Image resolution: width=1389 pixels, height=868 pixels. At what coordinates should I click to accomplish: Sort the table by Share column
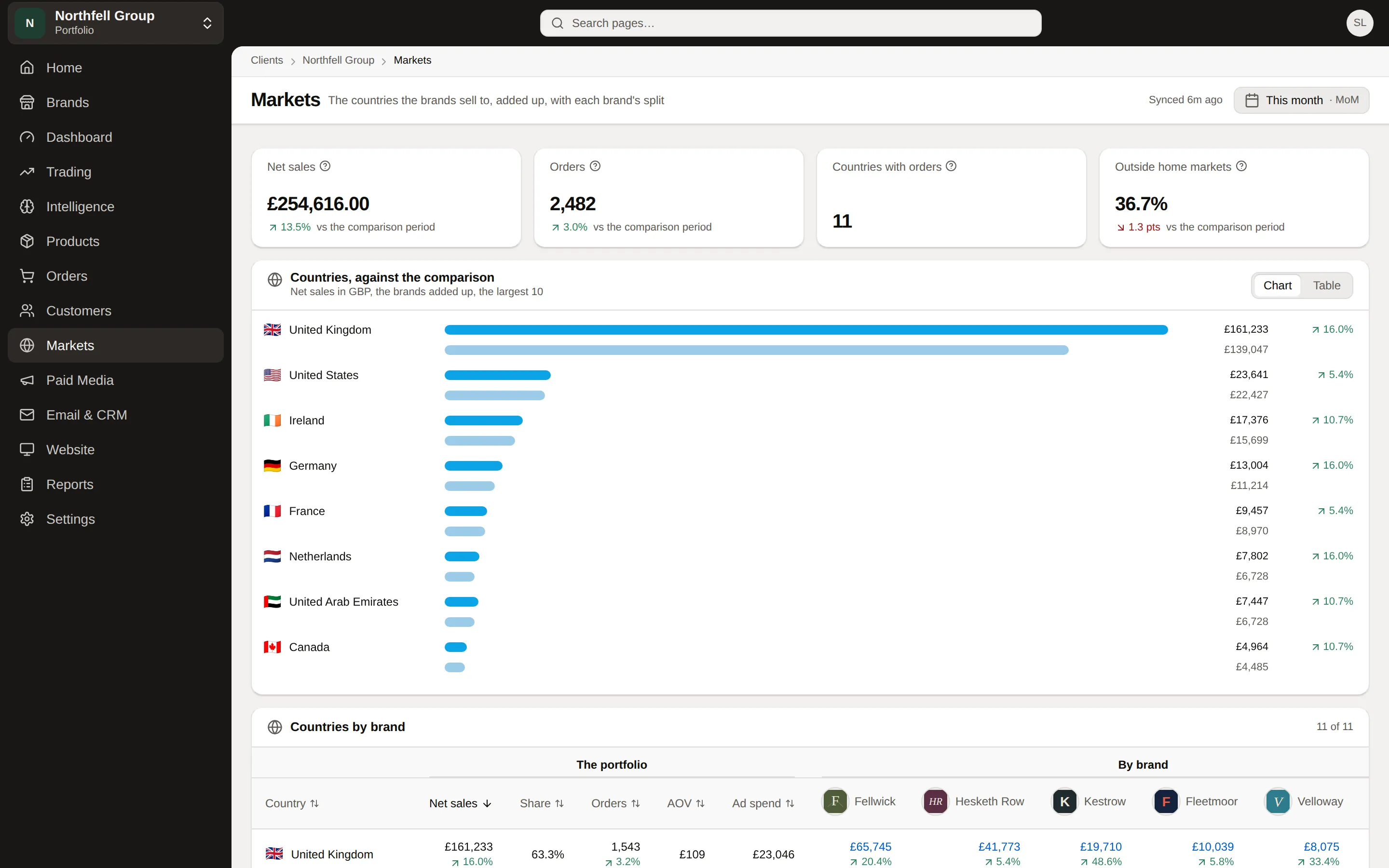(x=542, y=803)
